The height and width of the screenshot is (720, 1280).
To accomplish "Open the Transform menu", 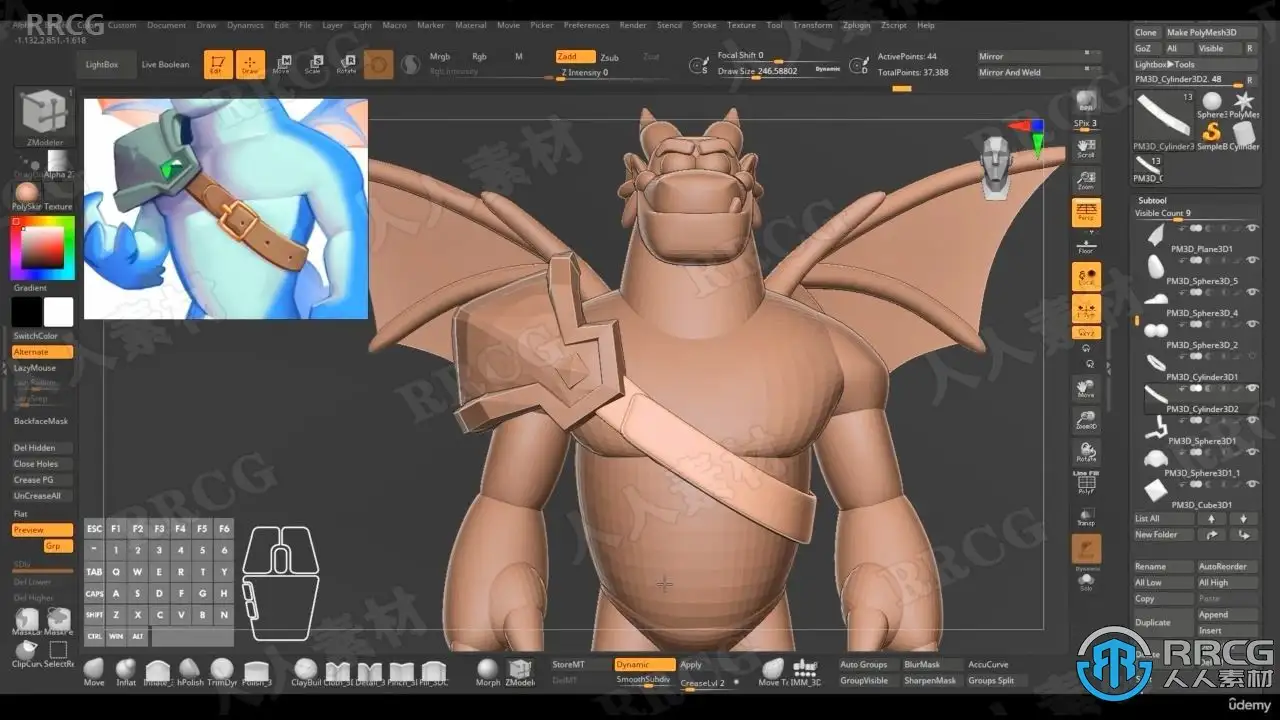I will tap(813, 25).
